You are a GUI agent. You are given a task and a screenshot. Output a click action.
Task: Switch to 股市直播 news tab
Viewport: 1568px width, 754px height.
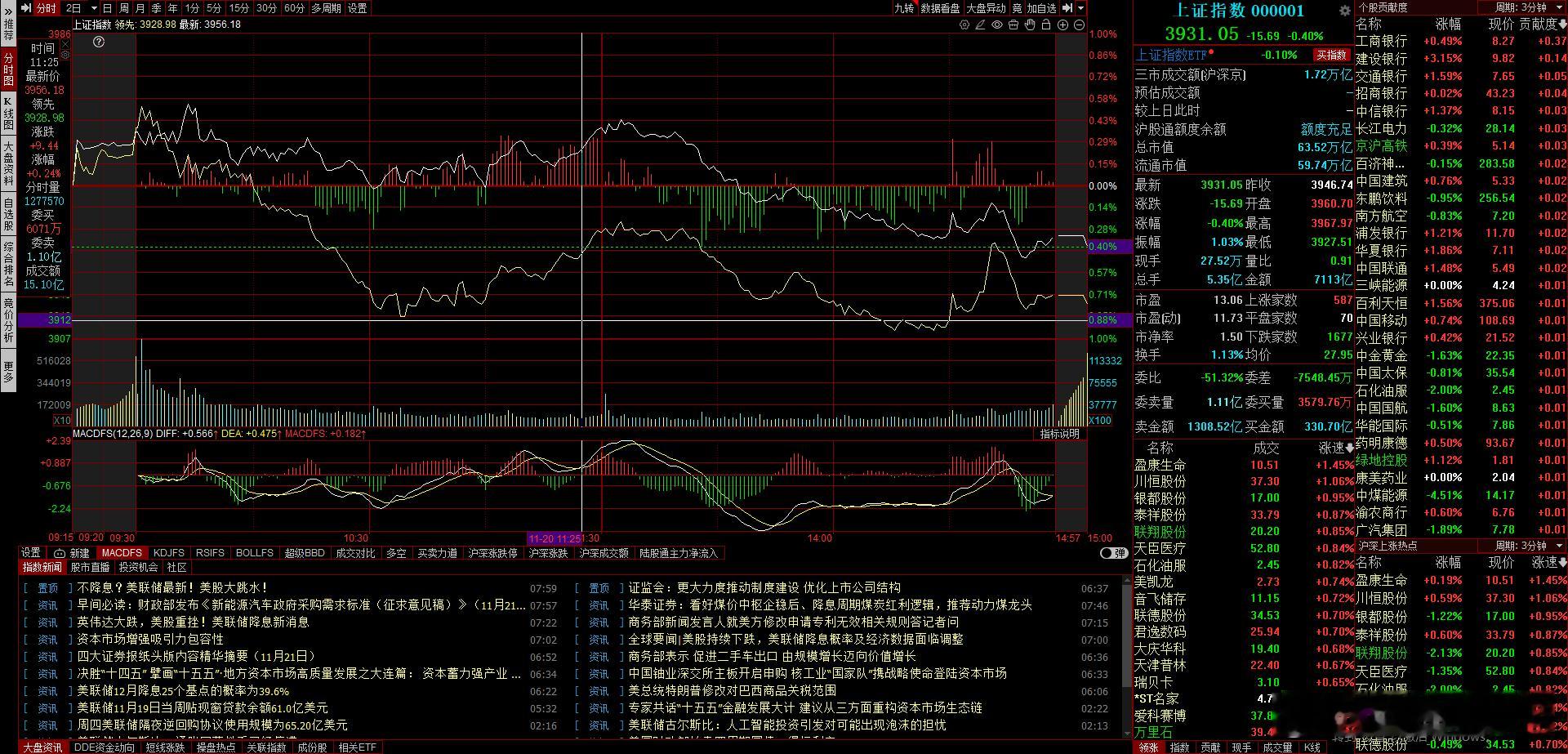point(91,567)
